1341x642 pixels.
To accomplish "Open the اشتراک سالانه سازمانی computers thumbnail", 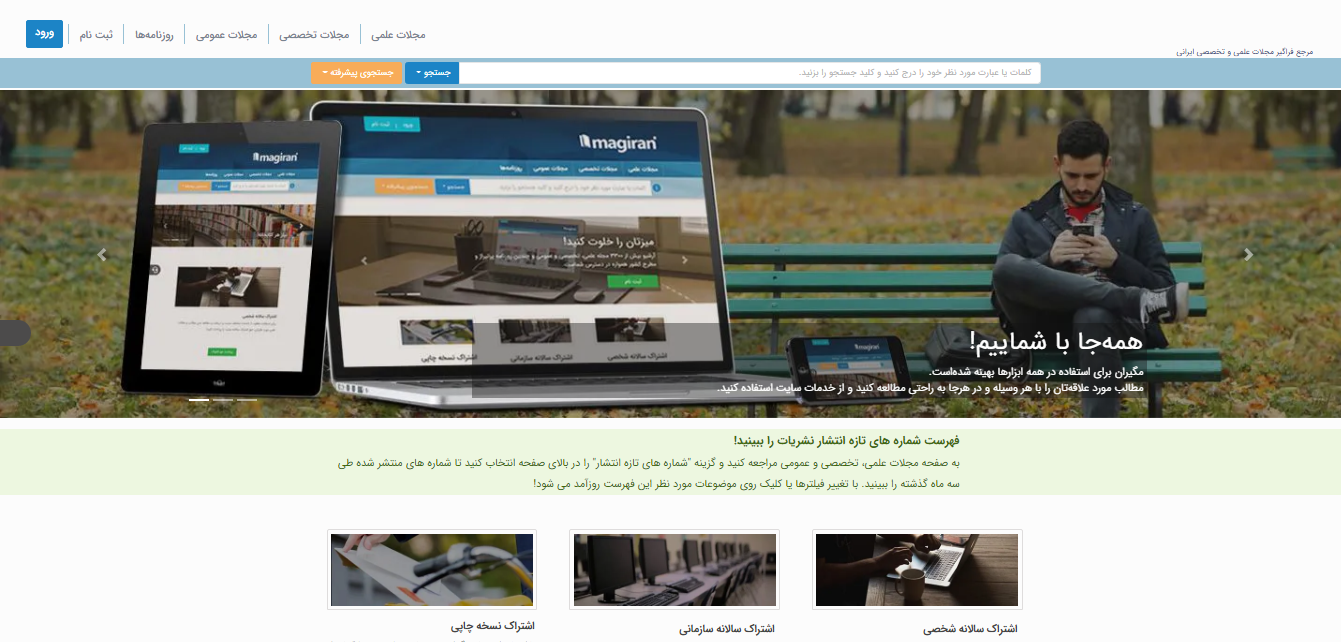I will pyautogui.click(x=675, y=570).
